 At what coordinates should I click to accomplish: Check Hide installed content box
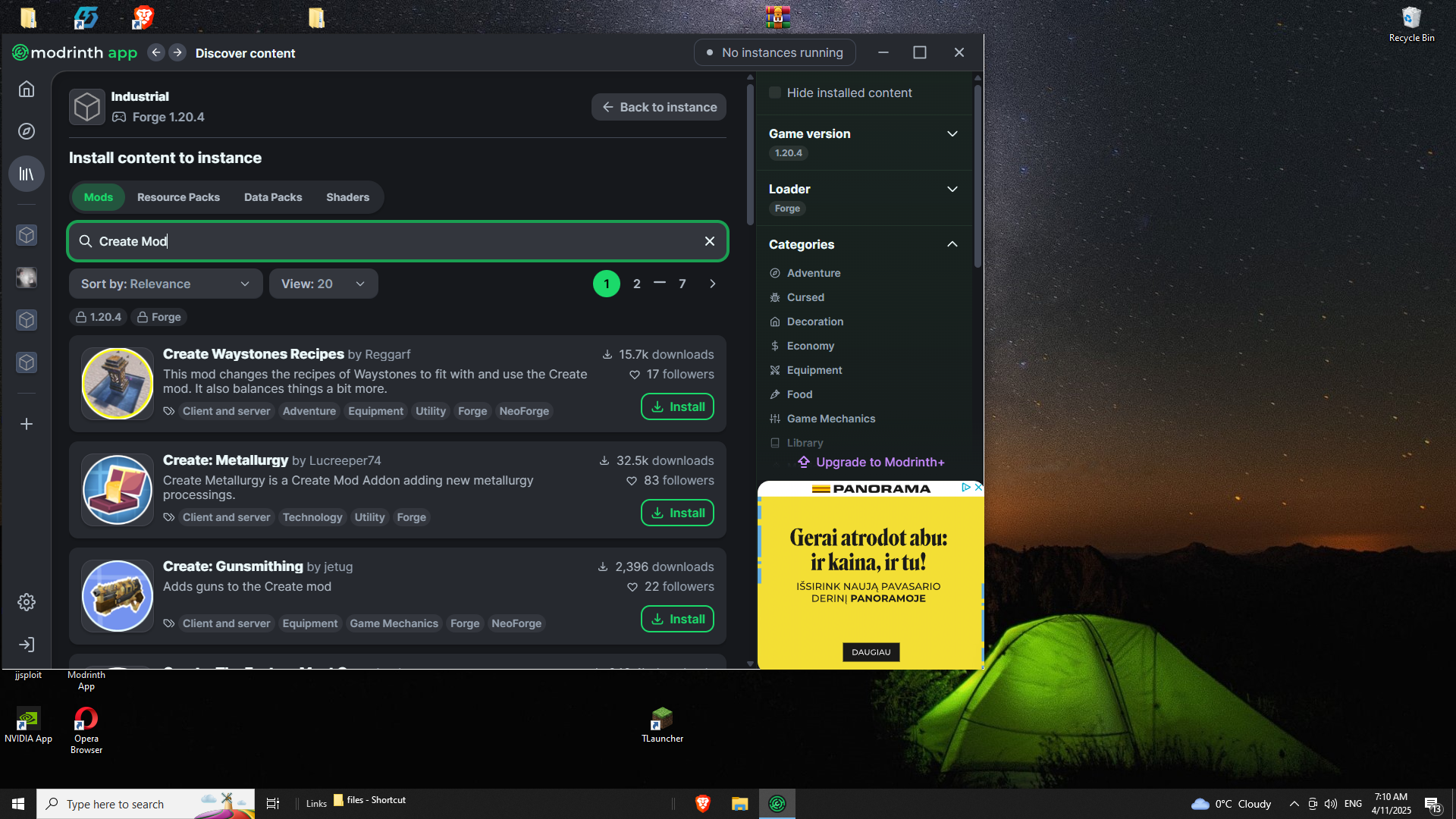click(x=775, y=93)
